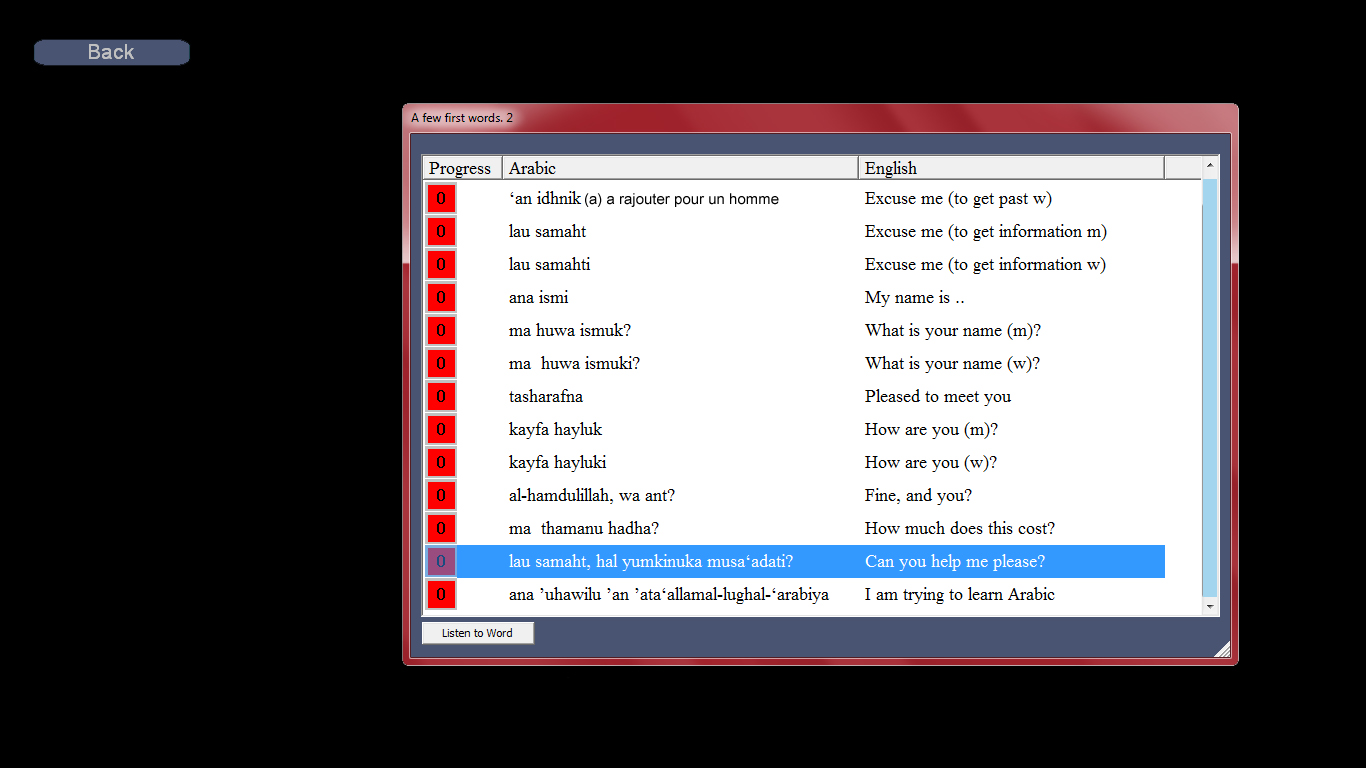Select the Arabic phrase 'lau samahti'
The image size is (1366, 768).
549,265
